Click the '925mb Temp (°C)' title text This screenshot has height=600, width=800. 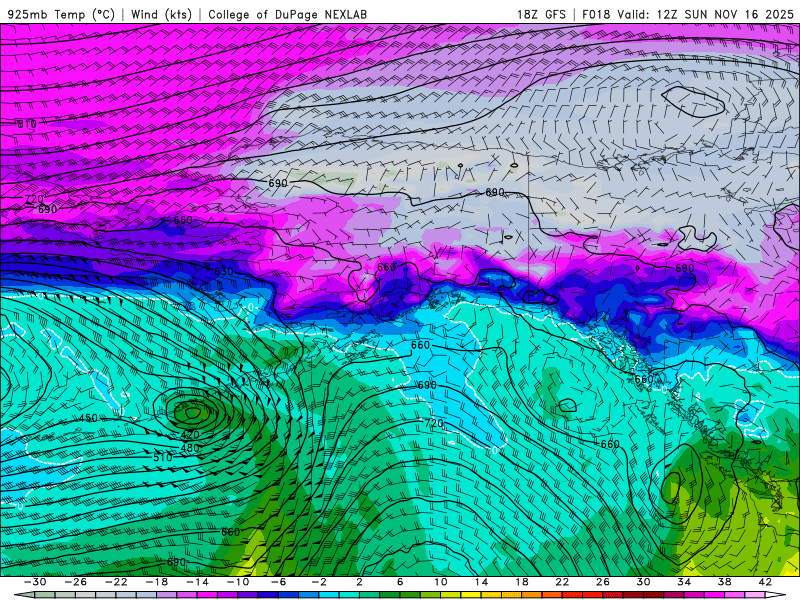[x=61, y=14]
